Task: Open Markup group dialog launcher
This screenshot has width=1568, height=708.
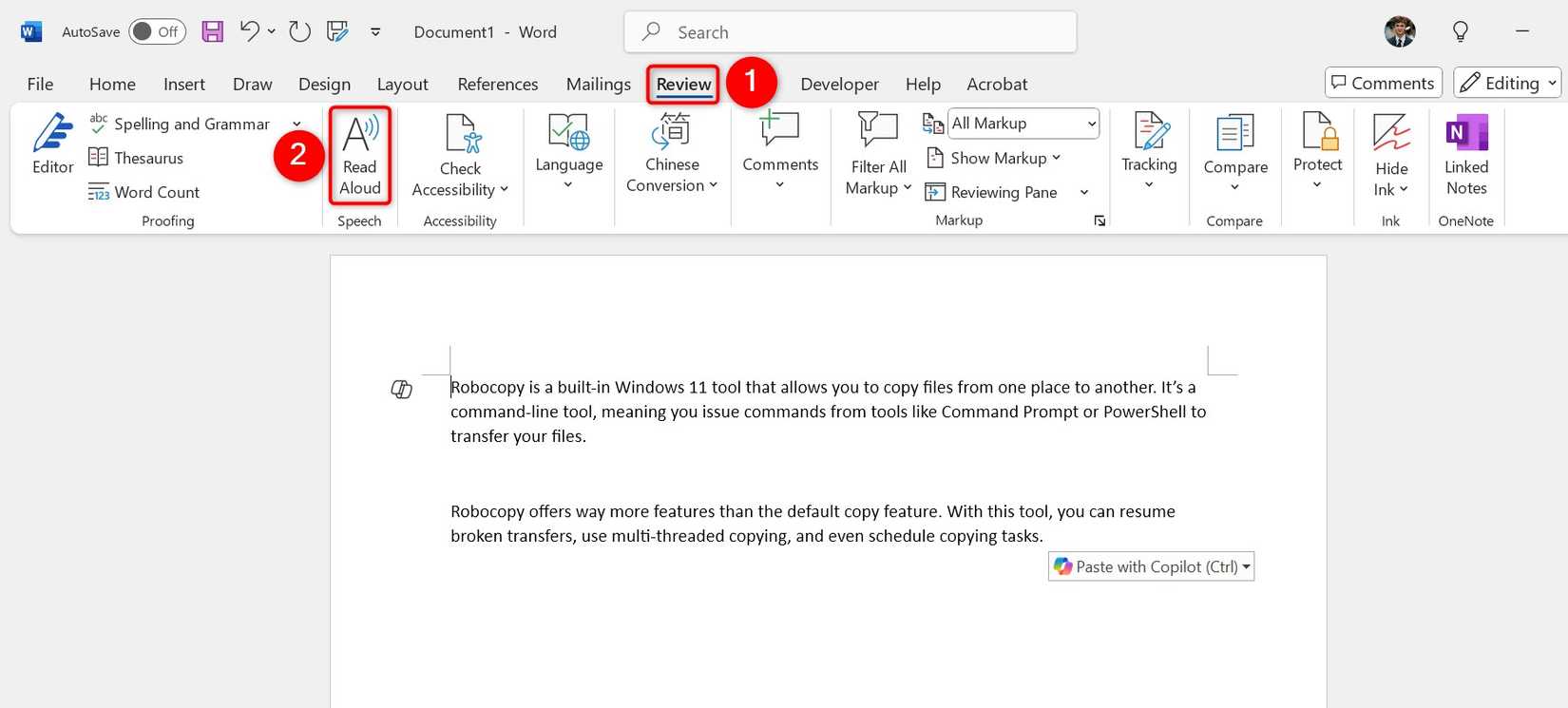Action: click(x=1100, y=220)
